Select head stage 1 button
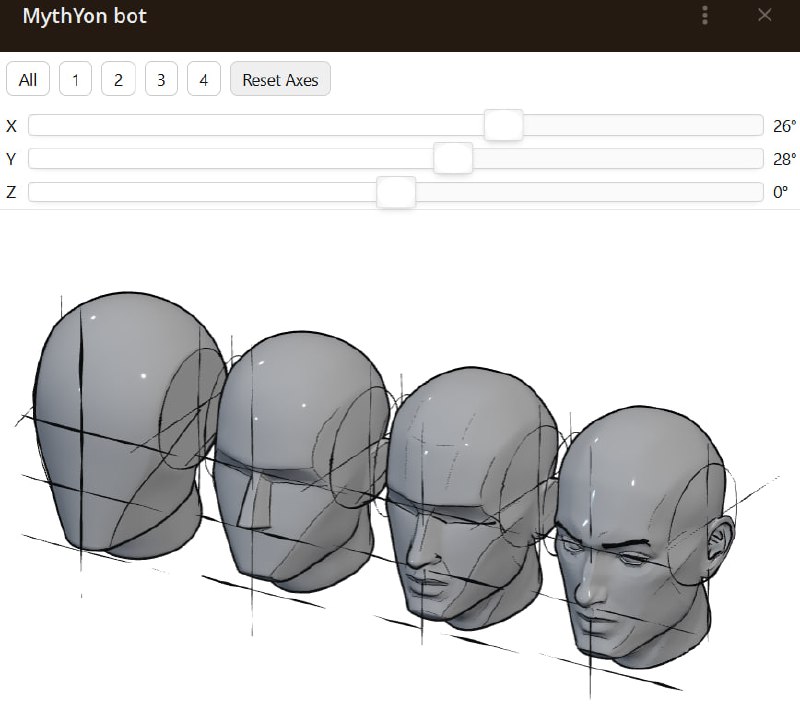 click(75, 80)
